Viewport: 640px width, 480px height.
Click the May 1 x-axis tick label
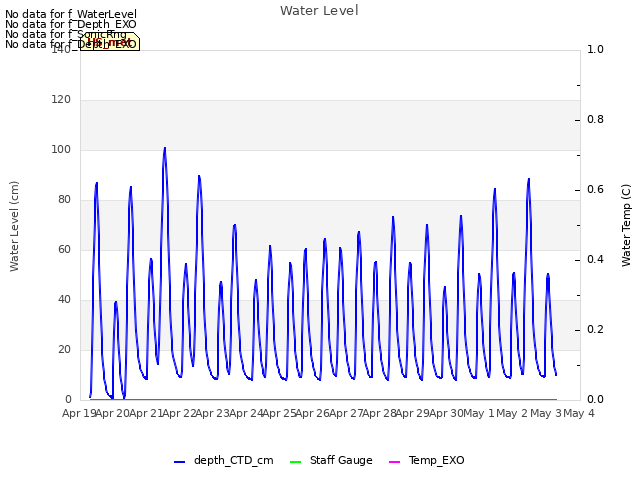(x=479, y=413)
